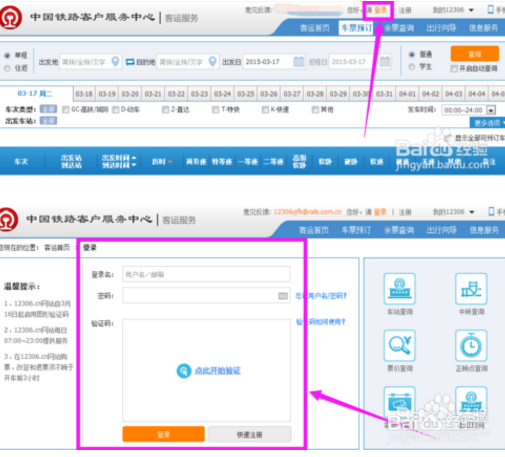
Task: Open the ticket-board icon under 票价查询
Action: pyautogui.click(x=399, y=402)
